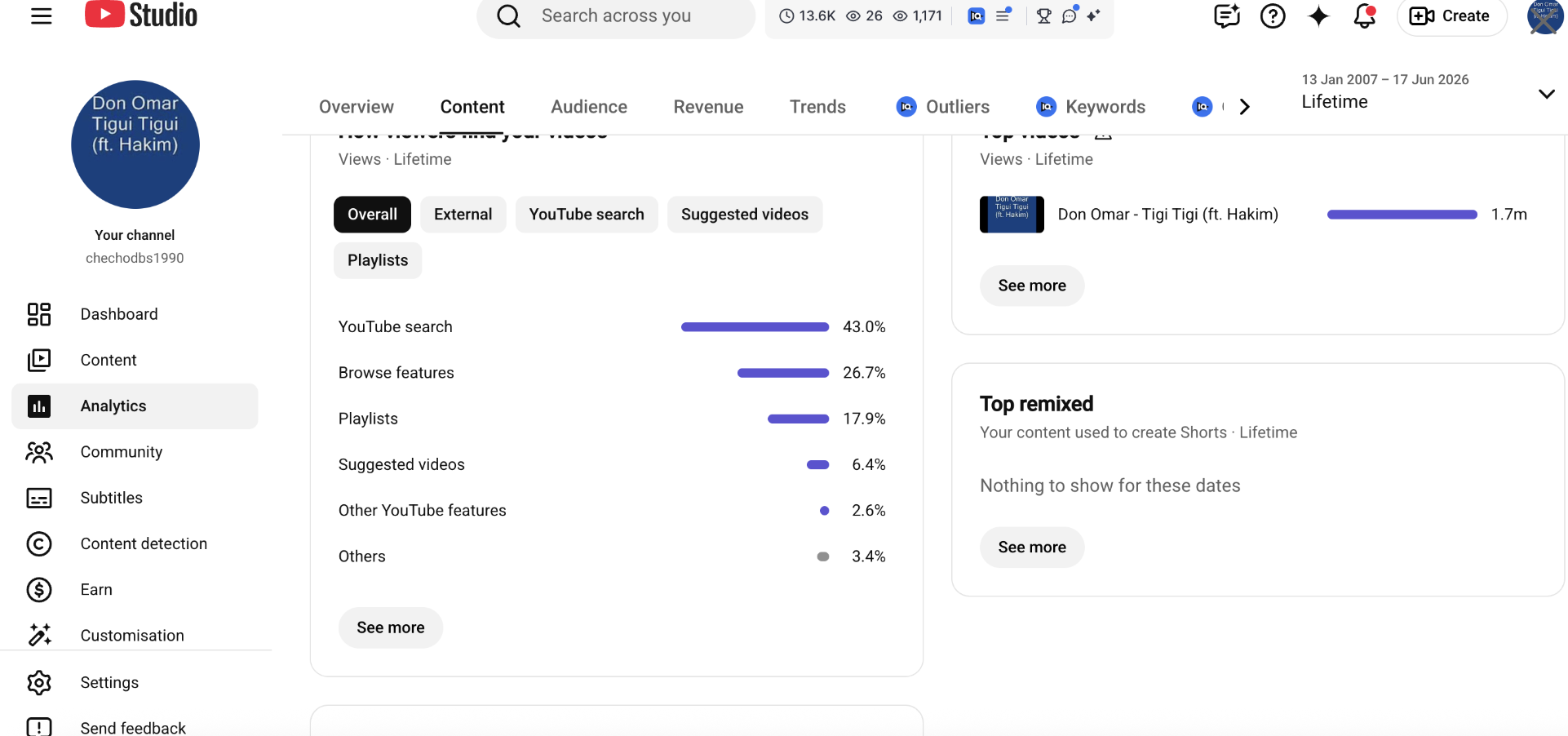
Task: Open Content detection in the sidebar
Action: [x=135, y=544]
